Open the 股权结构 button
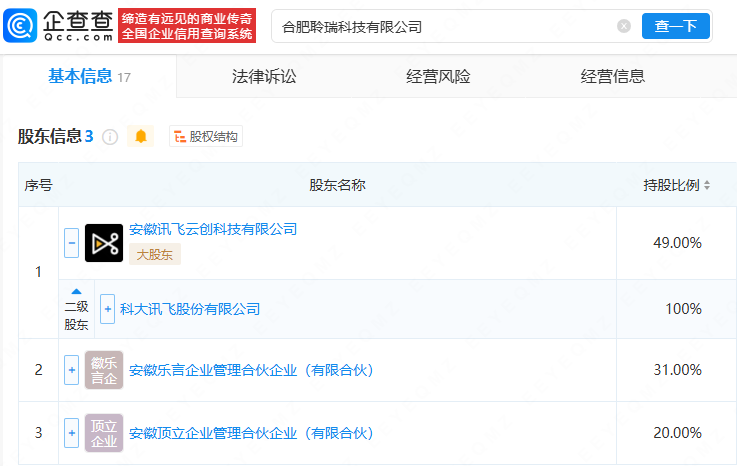The image size is (737, 466). tap(206, 136)
